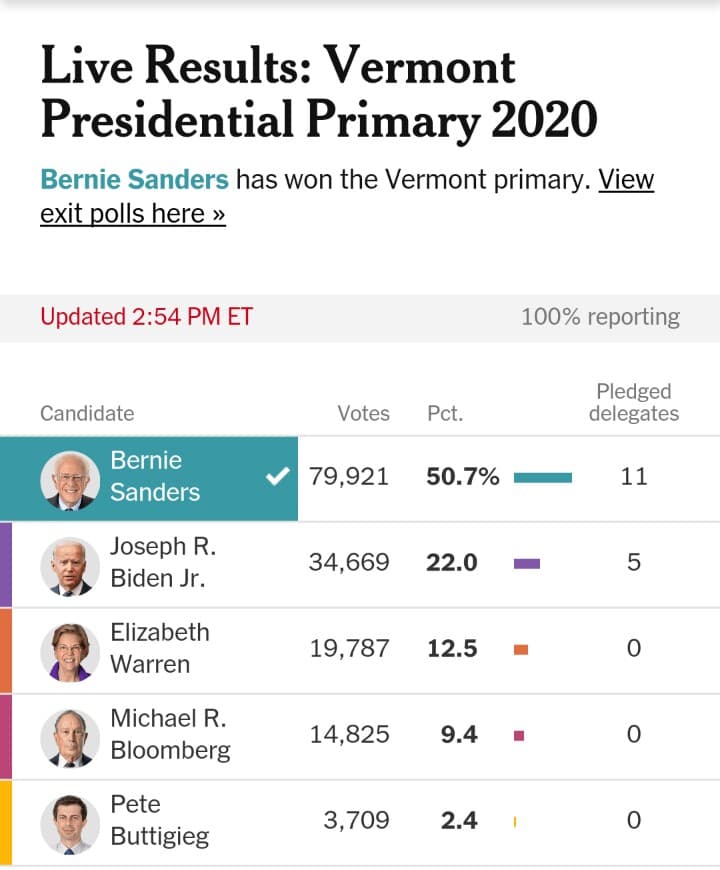Click Bernie Sanders's portrait thumbnail

coord(70,480)
